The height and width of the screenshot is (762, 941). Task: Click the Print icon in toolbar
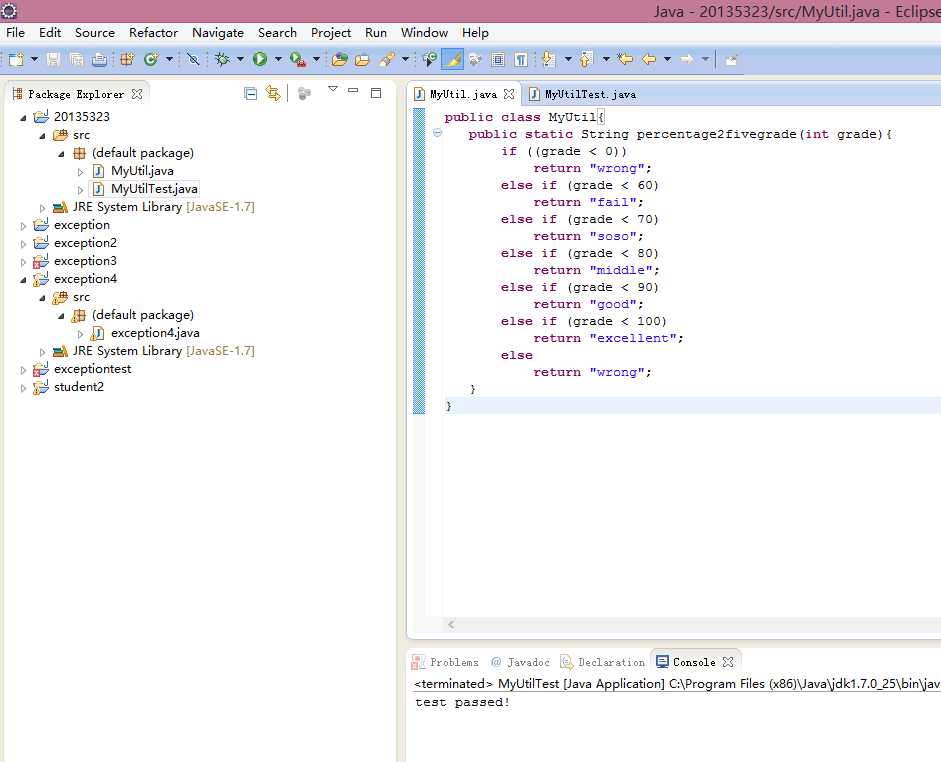(99, 59)
